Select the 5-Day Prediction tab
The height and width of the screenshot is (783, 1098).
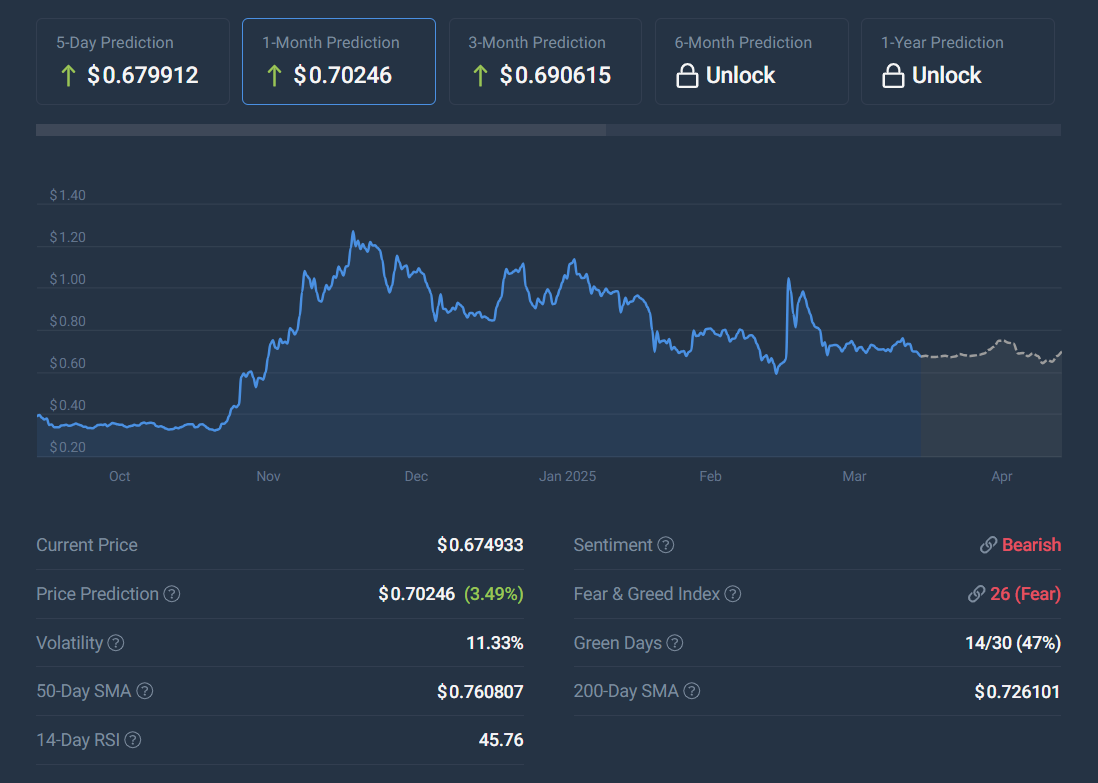133,62
